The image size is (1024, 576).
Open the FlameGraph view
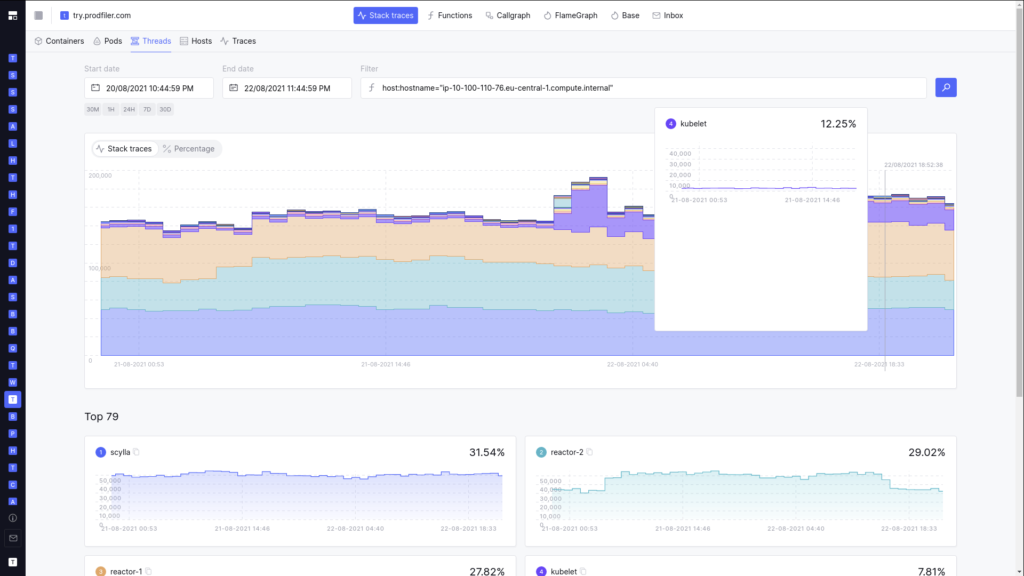570,15
